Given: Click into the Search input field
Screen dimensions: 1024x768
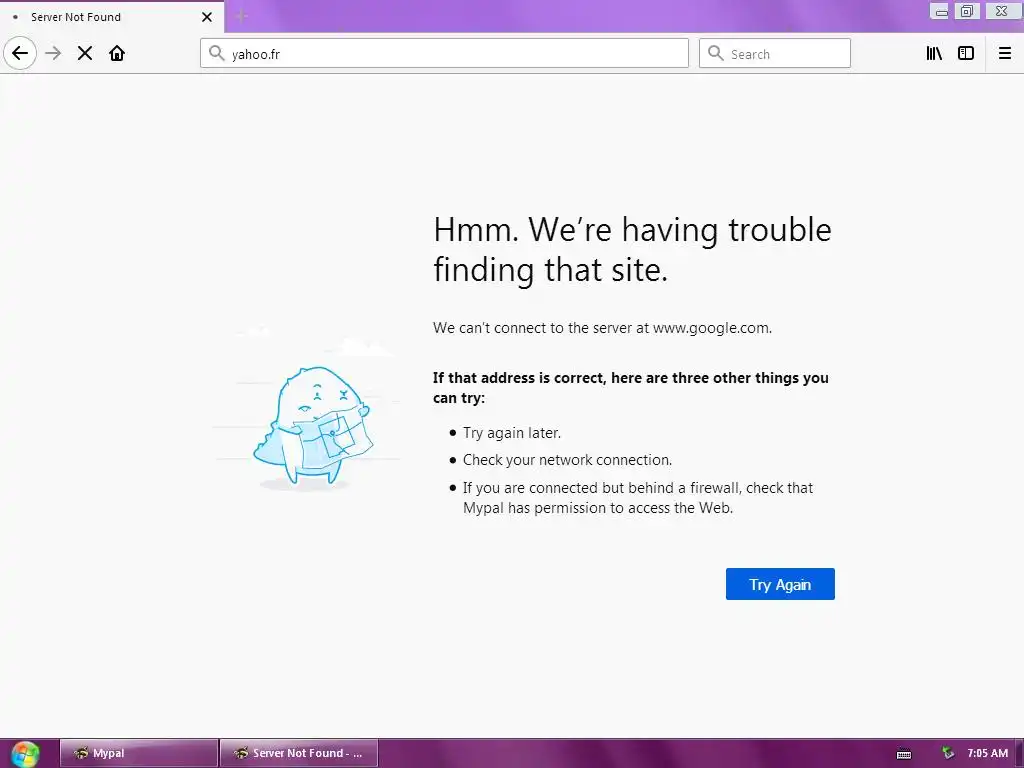Looking at the screenshot, I should click(775, 53).
